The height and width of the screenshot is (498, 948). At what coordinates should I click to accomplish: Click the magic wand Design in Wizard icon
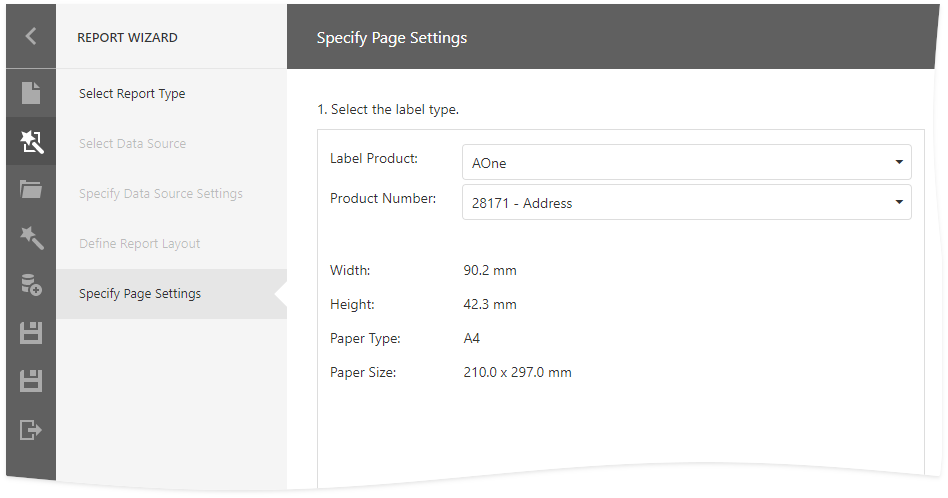pyautogui.click(x=31, y=238)
